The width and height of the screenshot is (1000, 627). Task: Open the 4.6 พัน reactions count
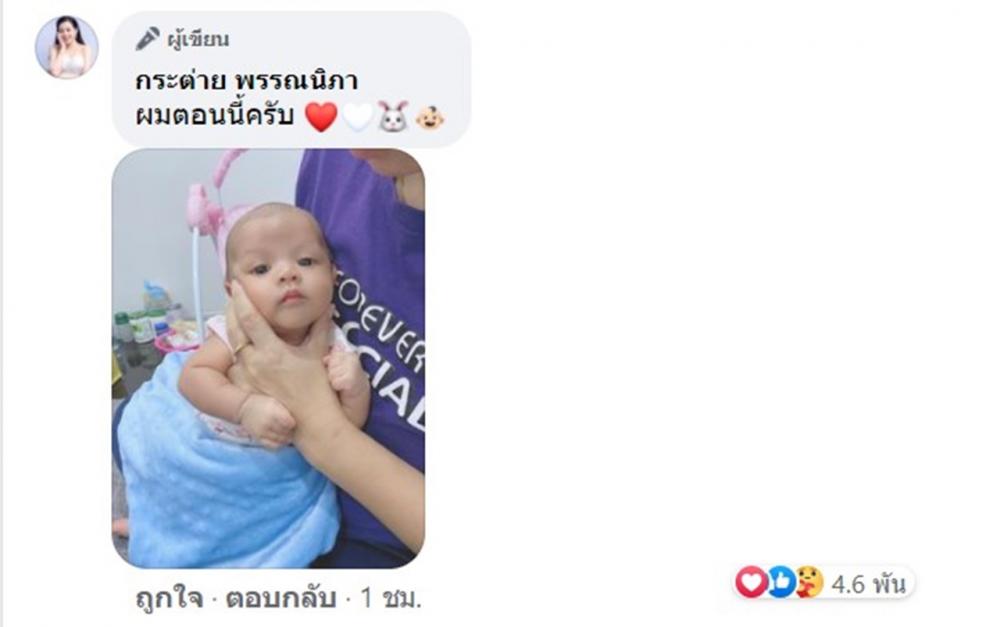pos(868,584)
